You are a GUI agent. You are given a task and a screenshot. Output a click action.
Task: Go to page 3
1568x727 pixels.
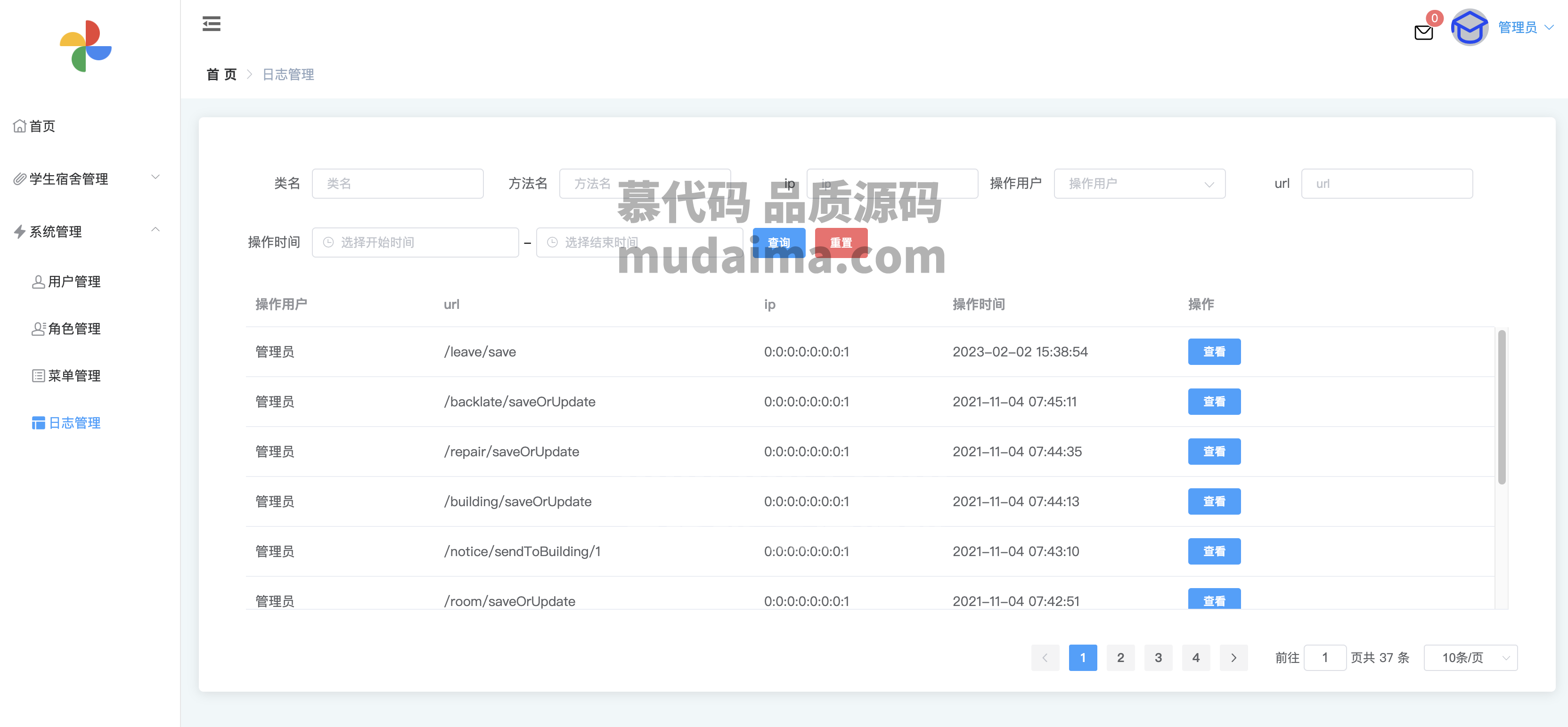(1159, 658)
